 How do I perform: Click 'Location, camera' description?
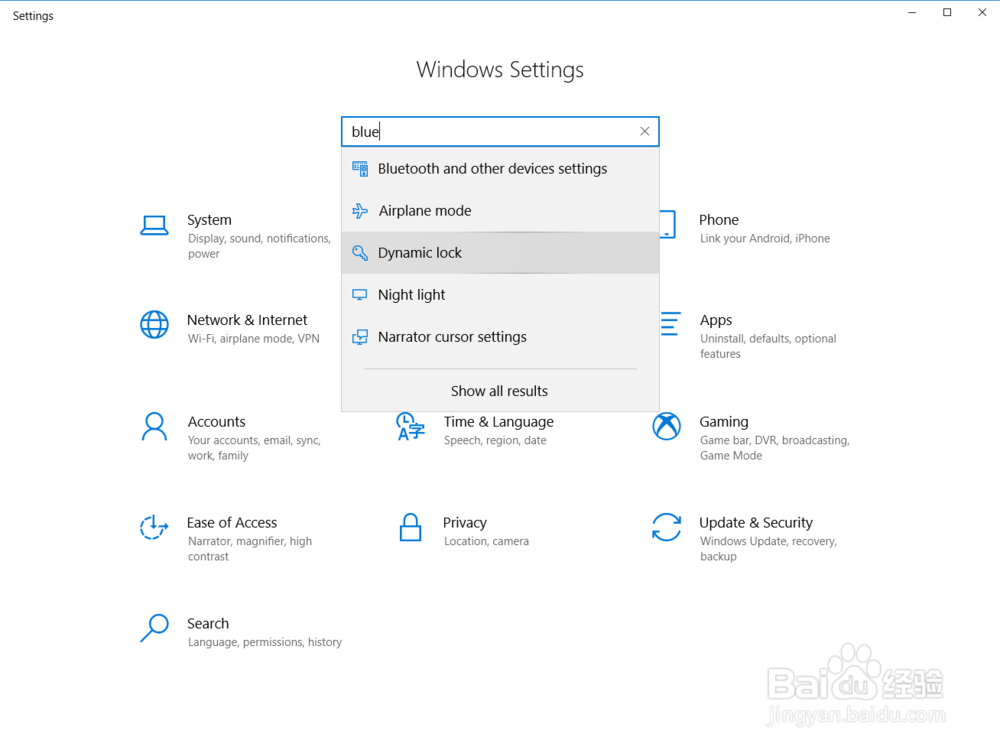click(486, 541)
